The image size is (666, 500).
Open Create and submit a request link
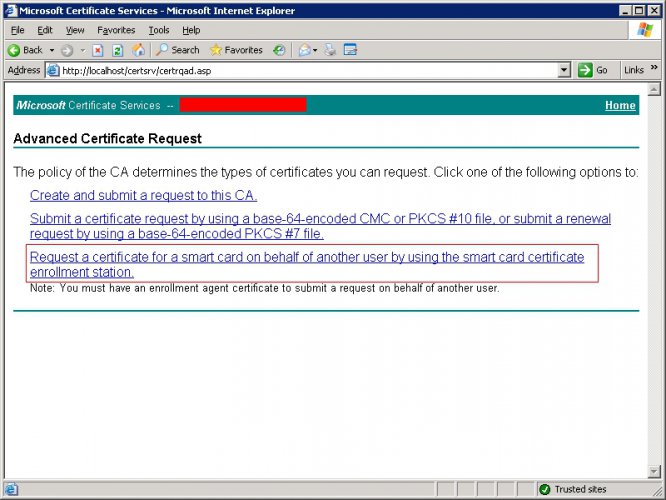(x=144, y=195)
